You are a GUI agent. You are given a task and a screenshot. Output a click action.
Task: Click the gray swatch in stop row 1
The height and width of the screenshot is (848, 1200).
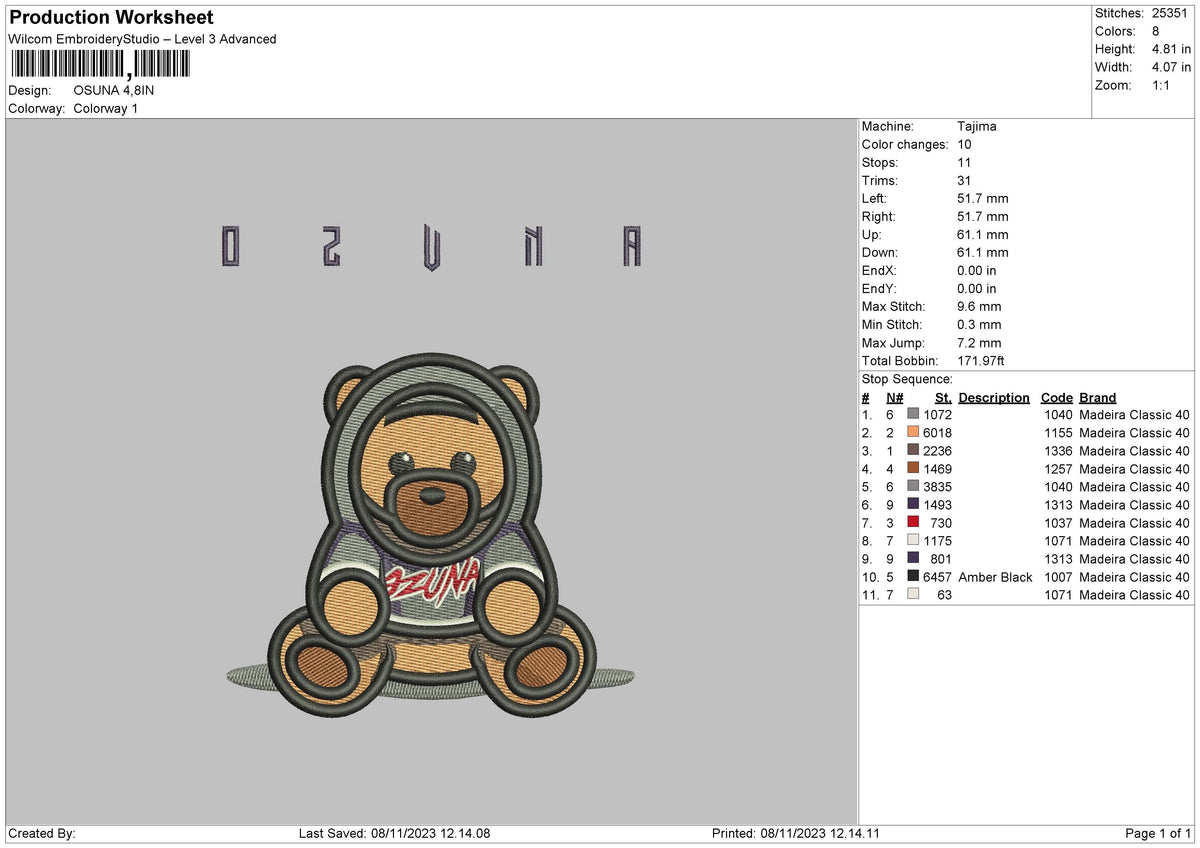click(912, 415)
